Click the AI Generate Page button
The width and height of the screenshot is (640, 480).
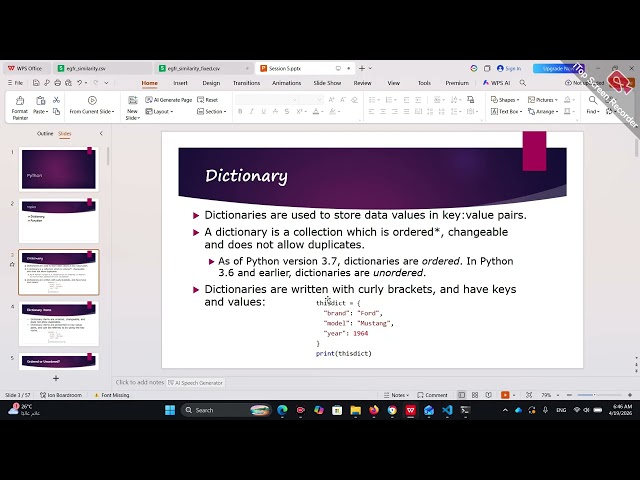169,100
